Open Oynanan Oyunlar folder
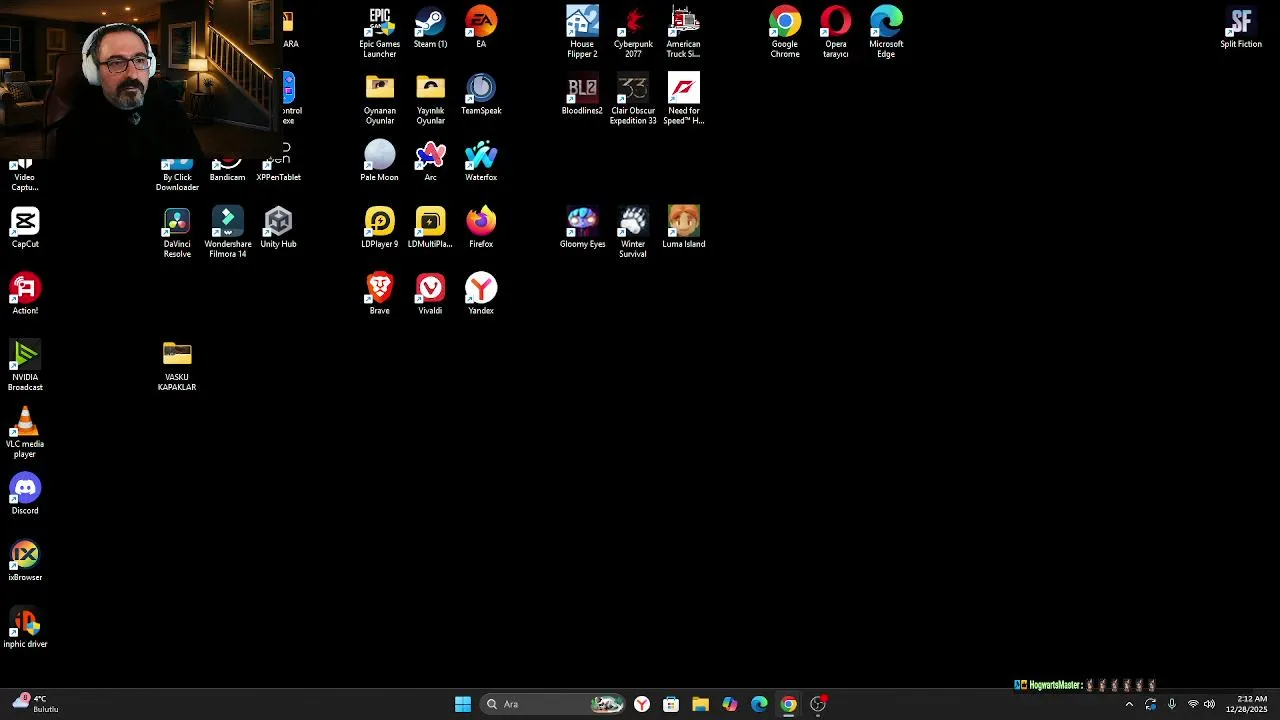The height and width of the screenshot is (720, 1280). coord(379,99)
